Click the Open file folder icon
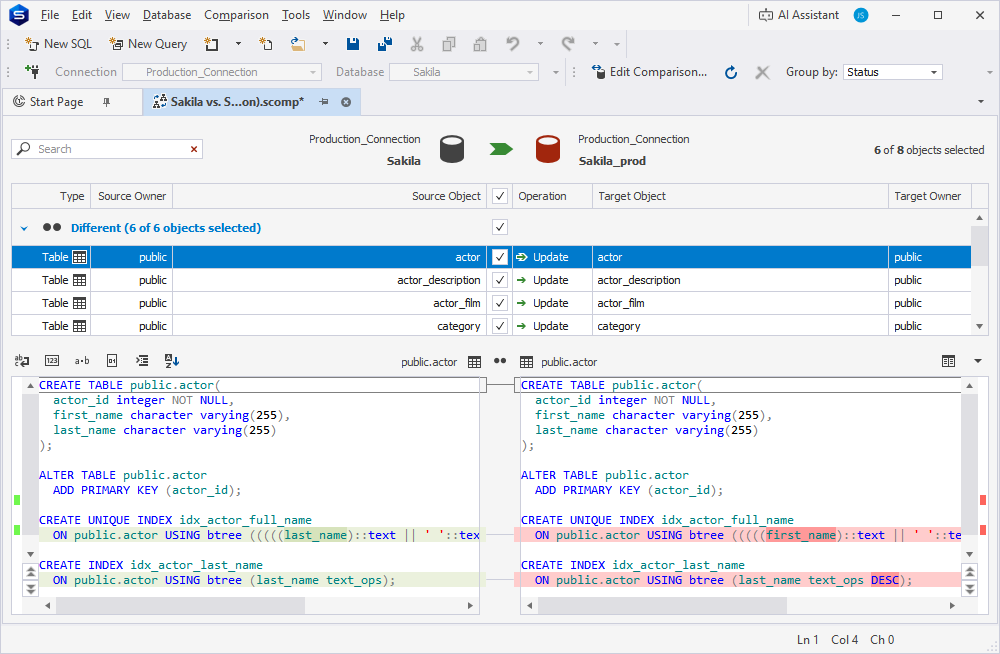Screen dimensions: 1000x654 coord(298,44)
